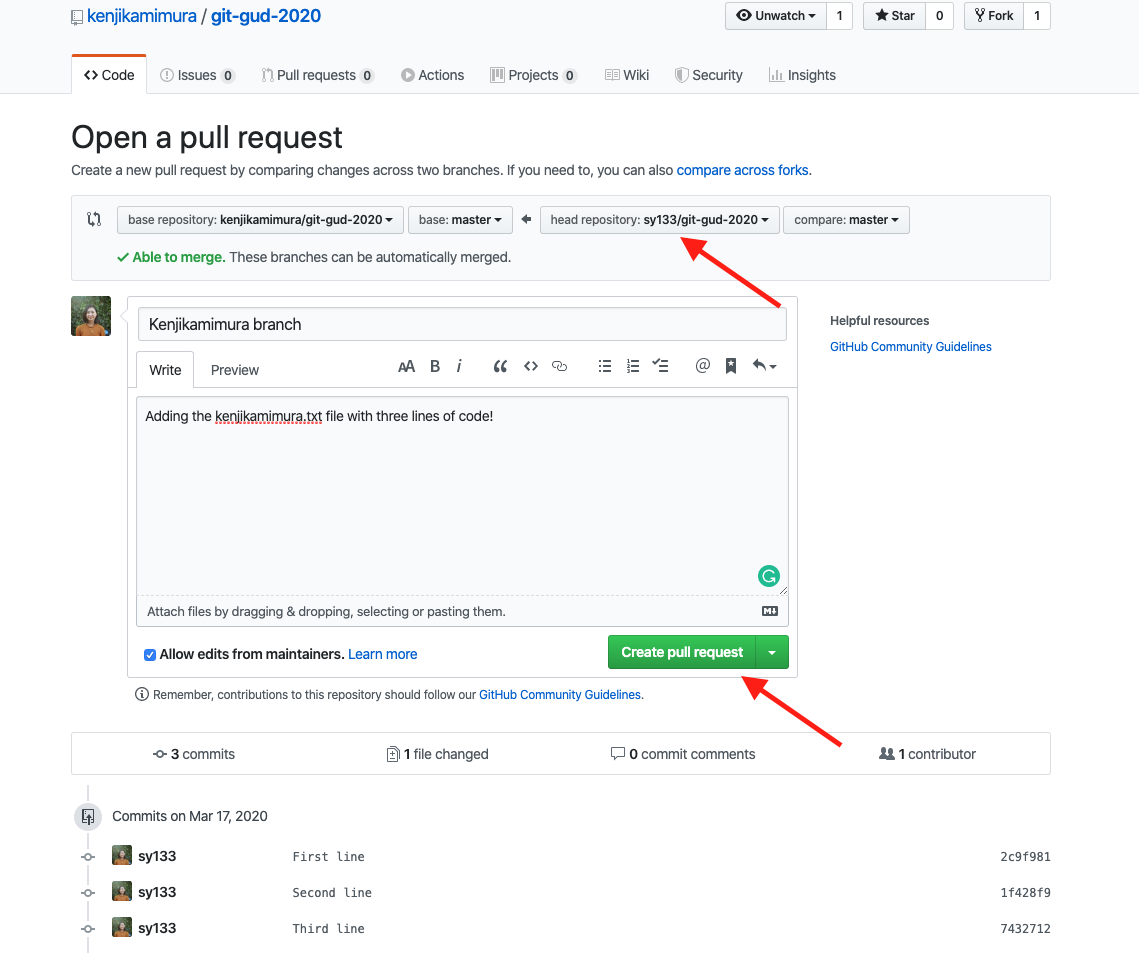View the 0 commit comments tab
The height and width of the screenshot is (953, 1139).
pos(683,754)
